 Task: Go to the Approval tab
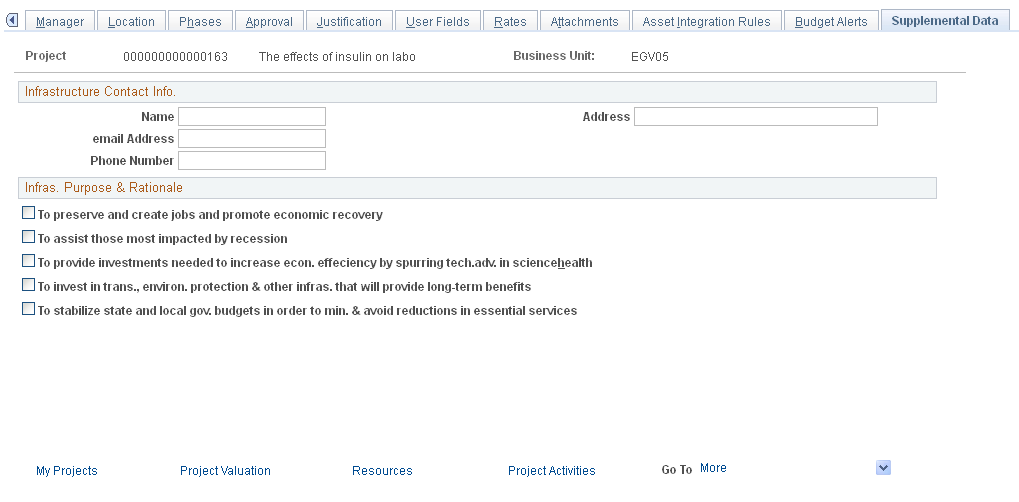tap(269, 21)
